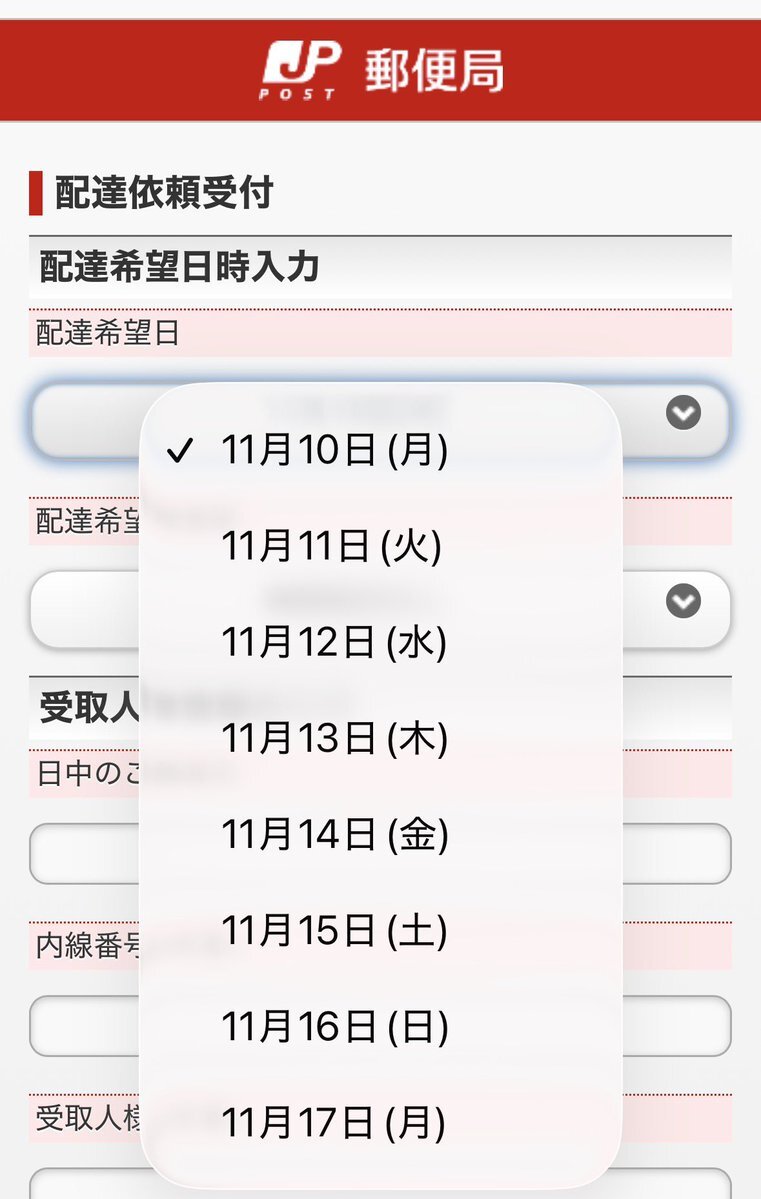Choose 11月17日 (月) date entry

point(334,1123)
